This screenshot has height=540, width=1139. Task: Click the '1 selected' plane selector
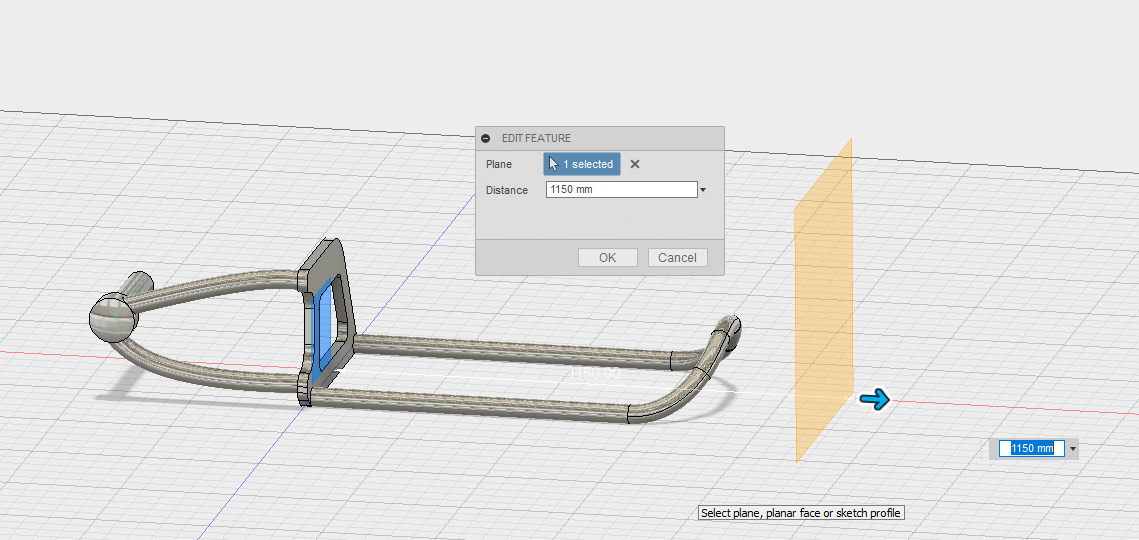[582, 164]
